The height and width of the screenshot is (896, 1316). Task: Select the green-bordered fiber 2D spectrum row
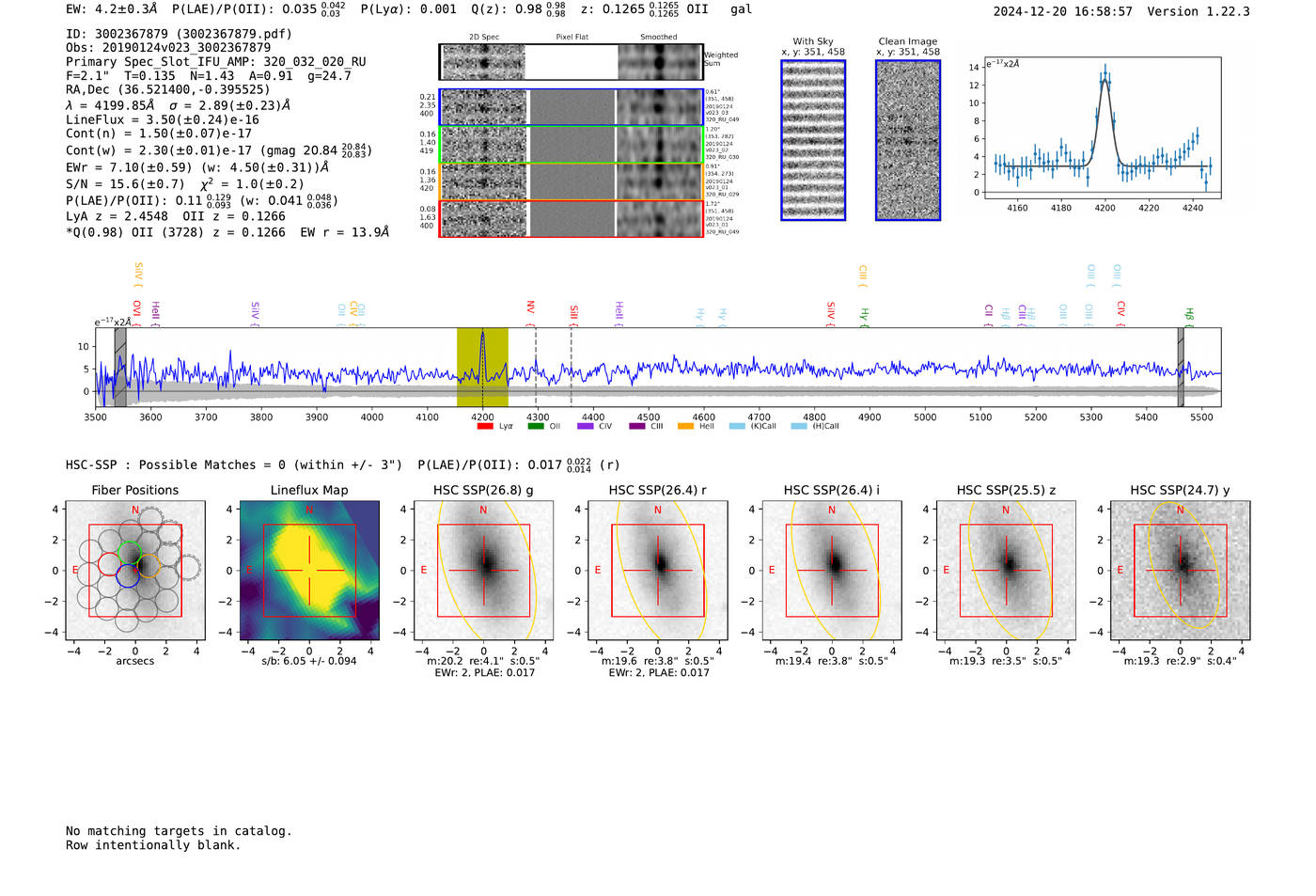571,144
